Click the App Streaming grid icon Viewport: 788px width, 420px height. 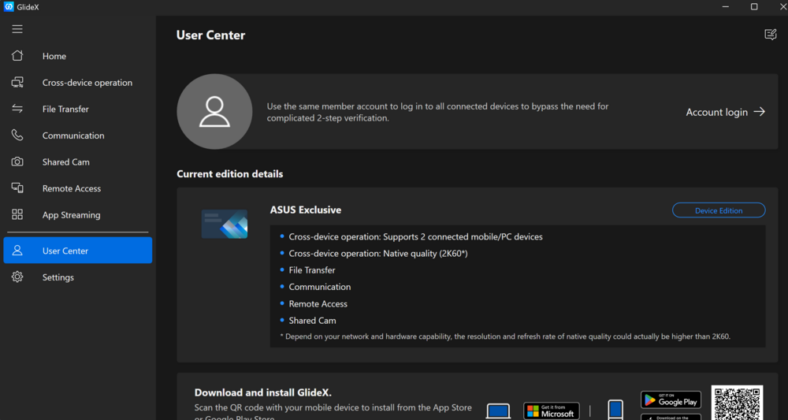pos(17,215)
